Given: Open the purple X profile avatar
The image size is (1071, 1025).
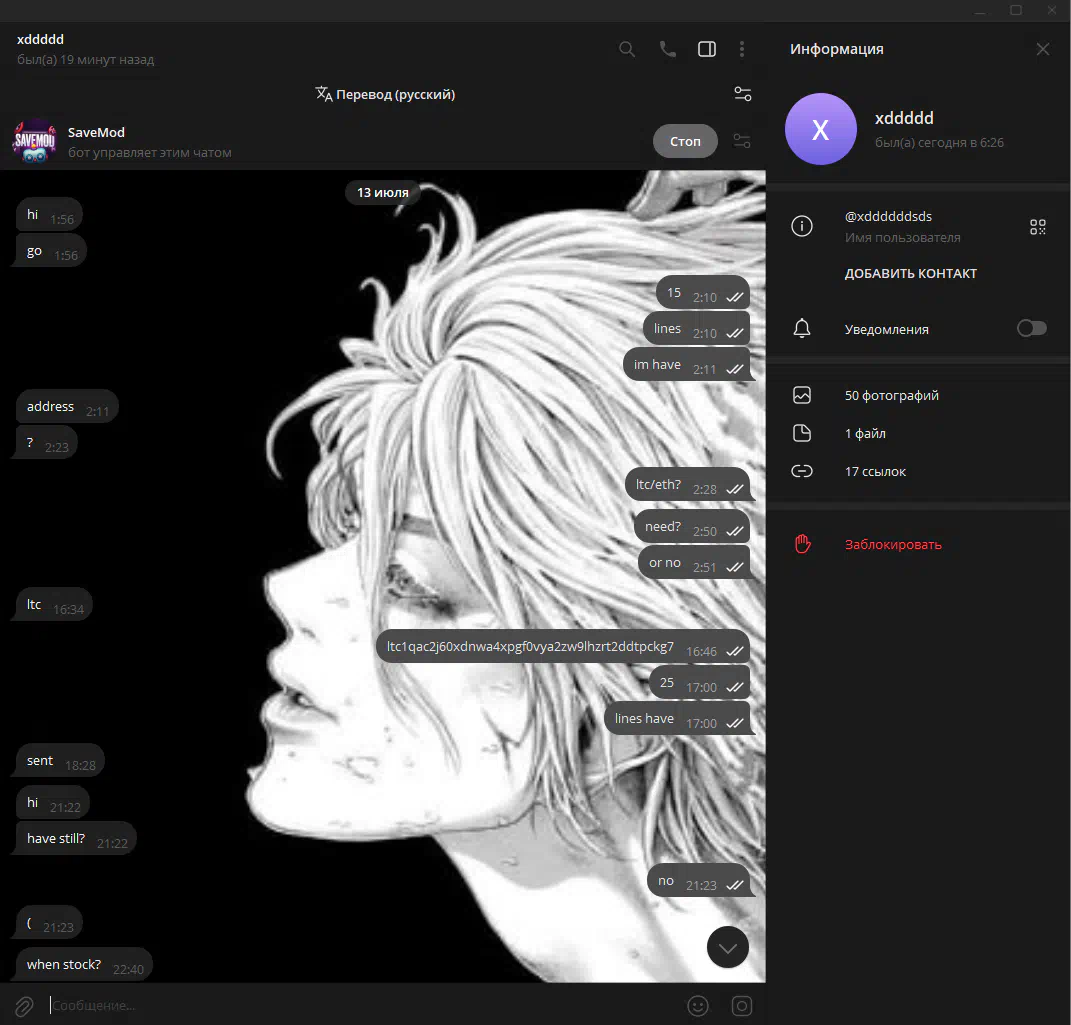Looking at the screenshot, I should 820,129.
